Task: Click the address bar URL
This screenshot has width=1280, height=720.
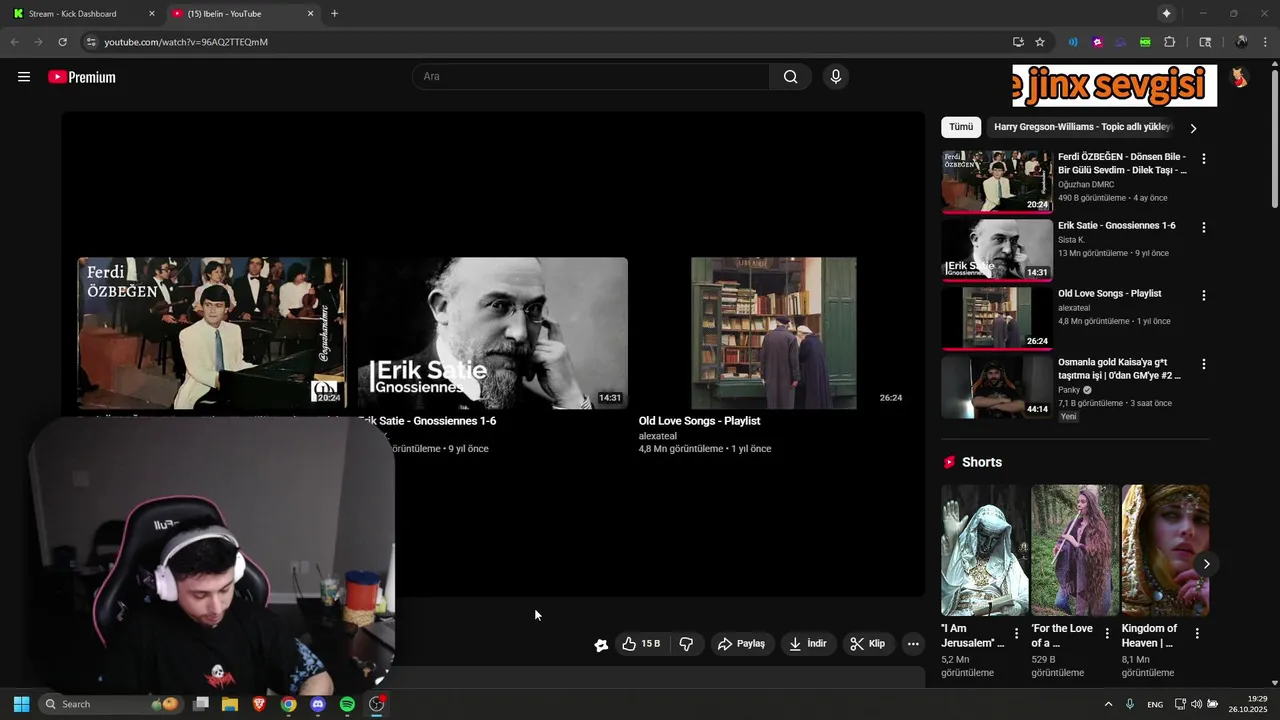Action: coord(186,42)
